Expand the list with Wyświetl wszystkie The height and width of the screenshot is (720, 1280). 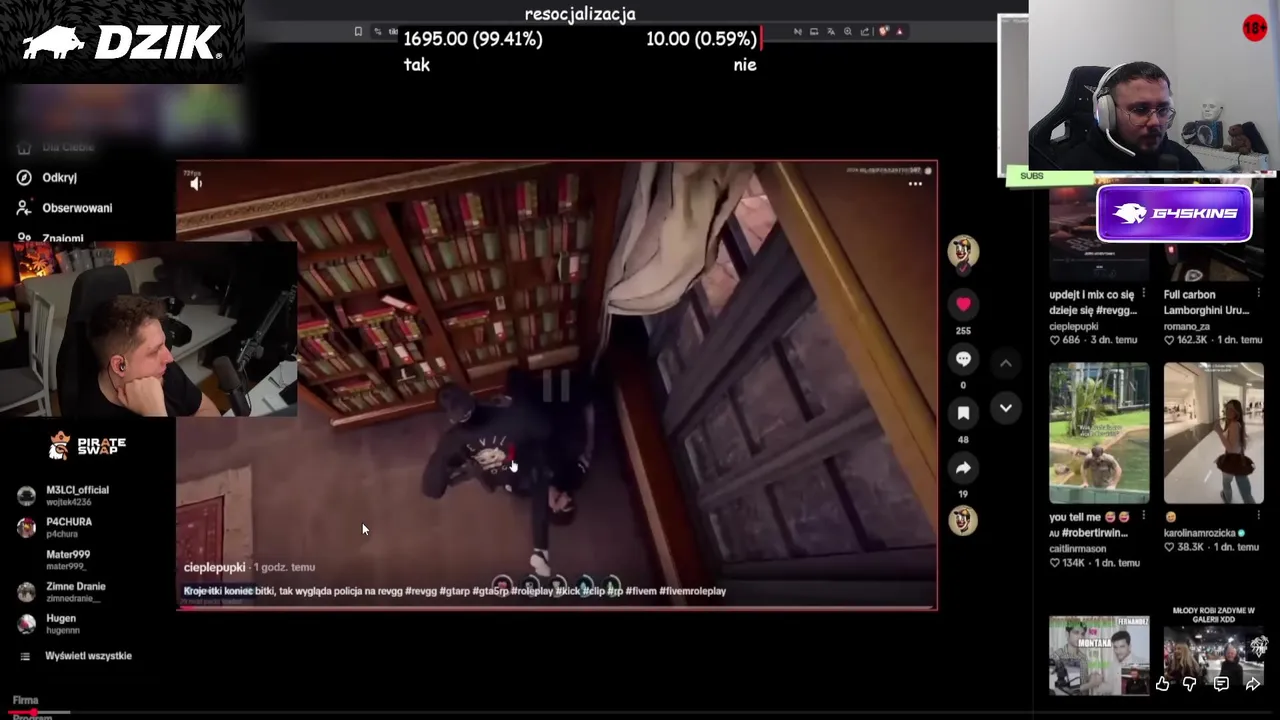coord(88,656)
